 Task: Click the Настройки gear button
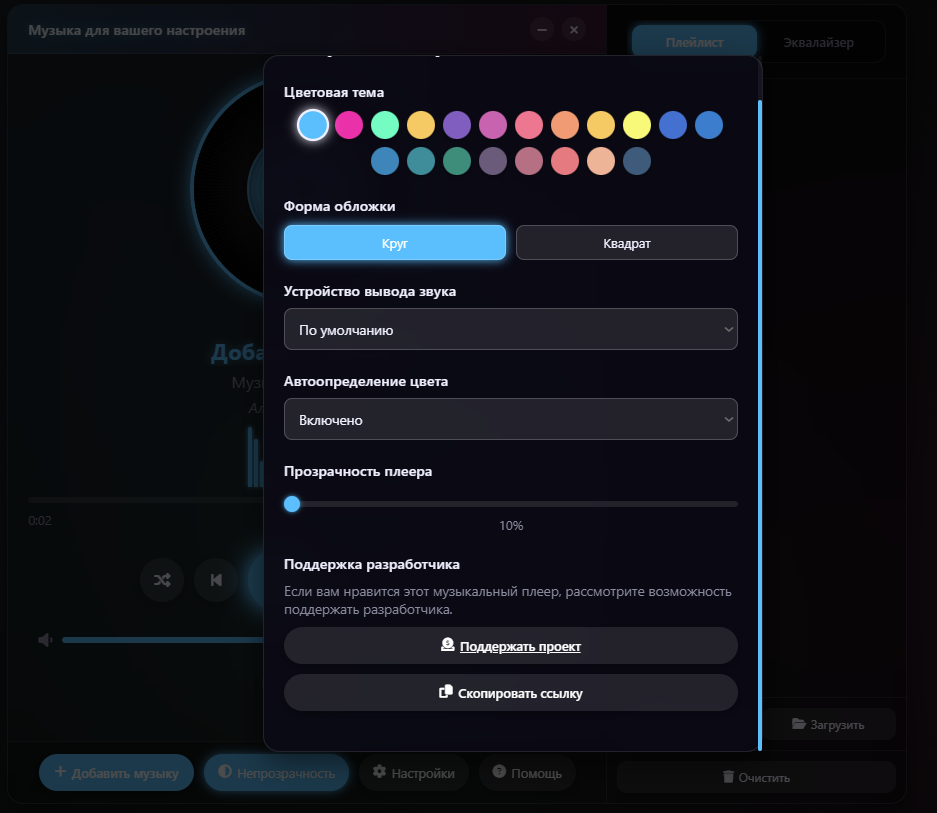coord(413,773)
